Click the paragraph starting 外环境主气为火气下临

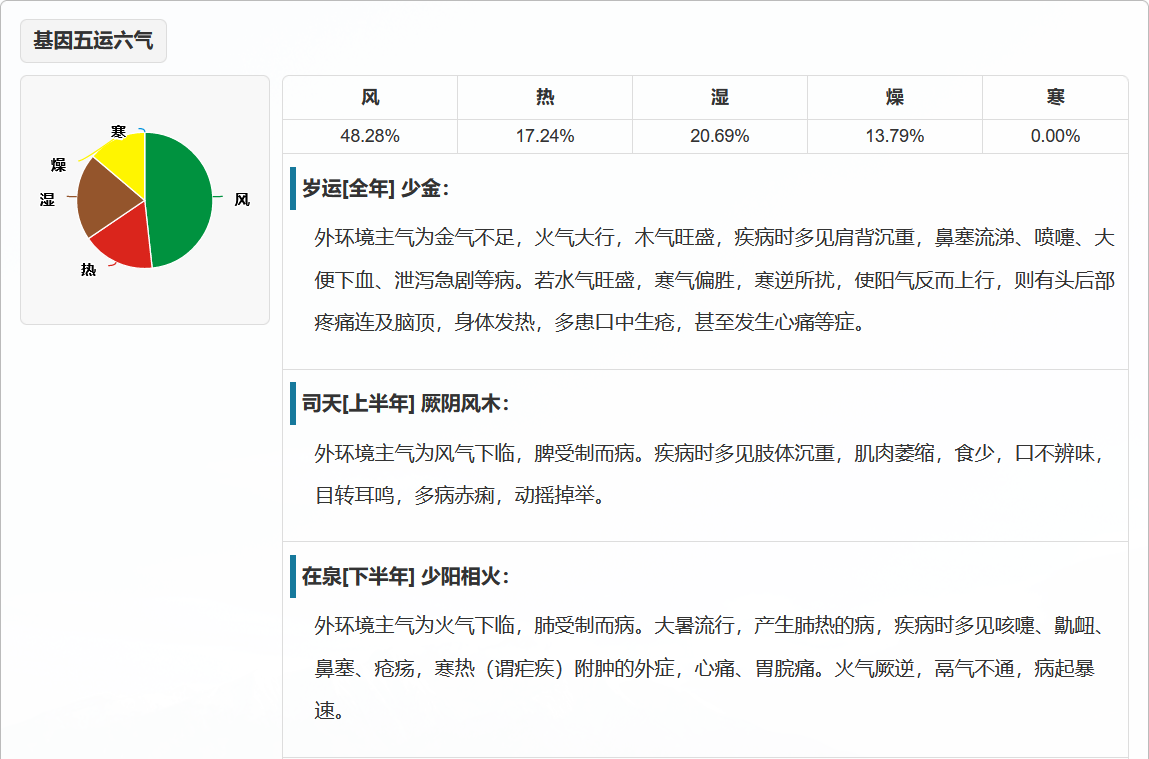pyautogui.click(x=709, y=668)
